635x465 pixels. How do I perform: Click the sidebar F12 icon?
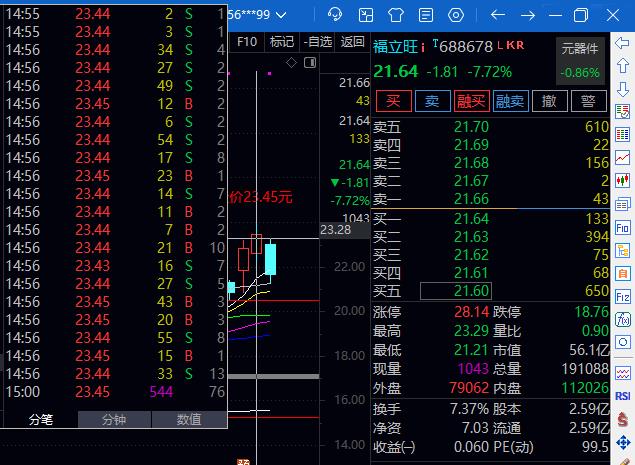622,297
